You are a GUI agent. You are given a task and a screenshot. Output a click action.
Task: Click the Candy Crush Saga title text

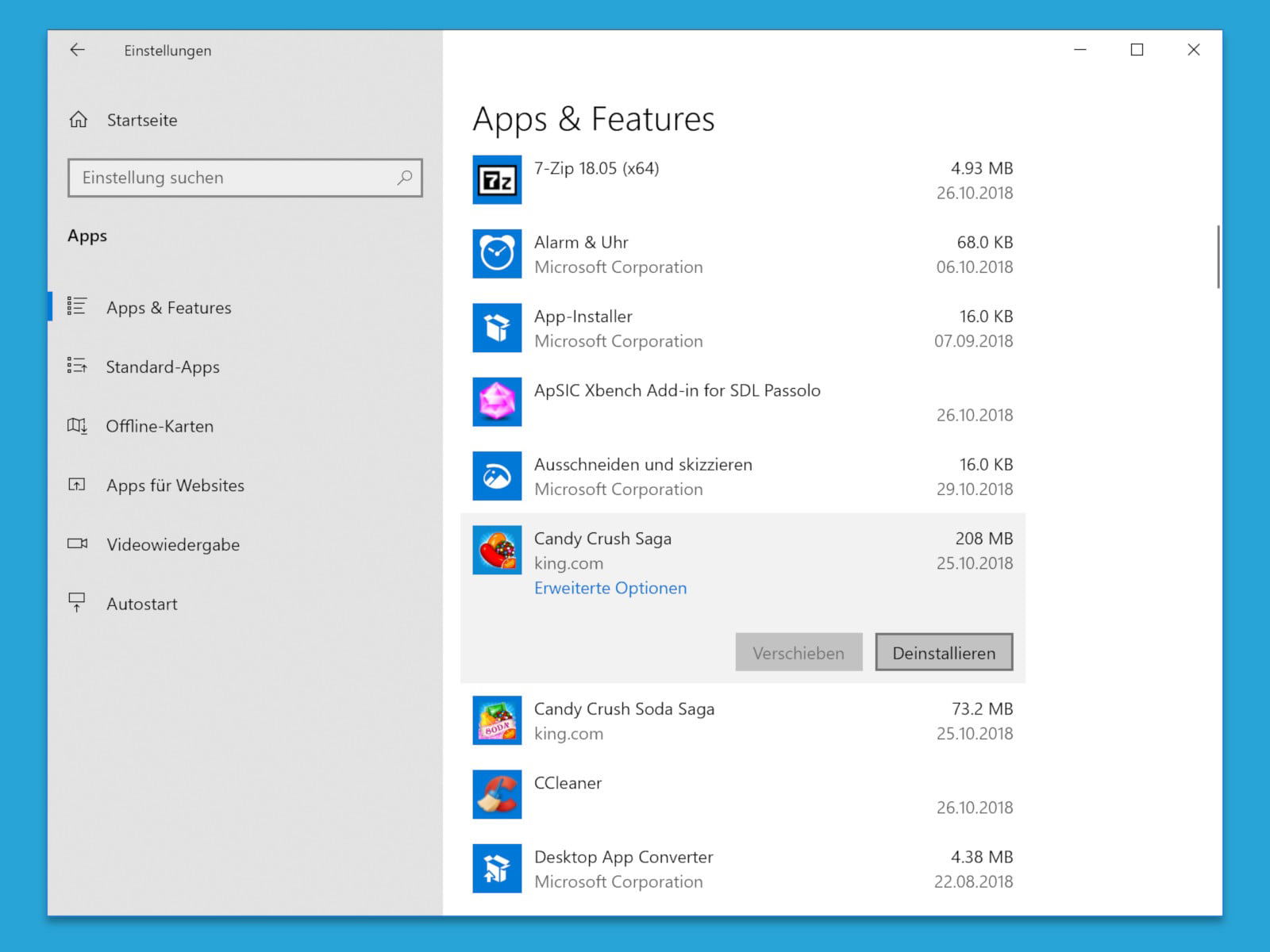pyautogui.click(x=602, y=539)
